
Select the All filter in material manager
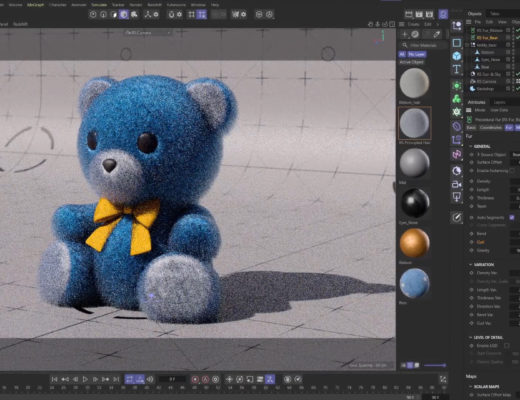tap(402, 54)
